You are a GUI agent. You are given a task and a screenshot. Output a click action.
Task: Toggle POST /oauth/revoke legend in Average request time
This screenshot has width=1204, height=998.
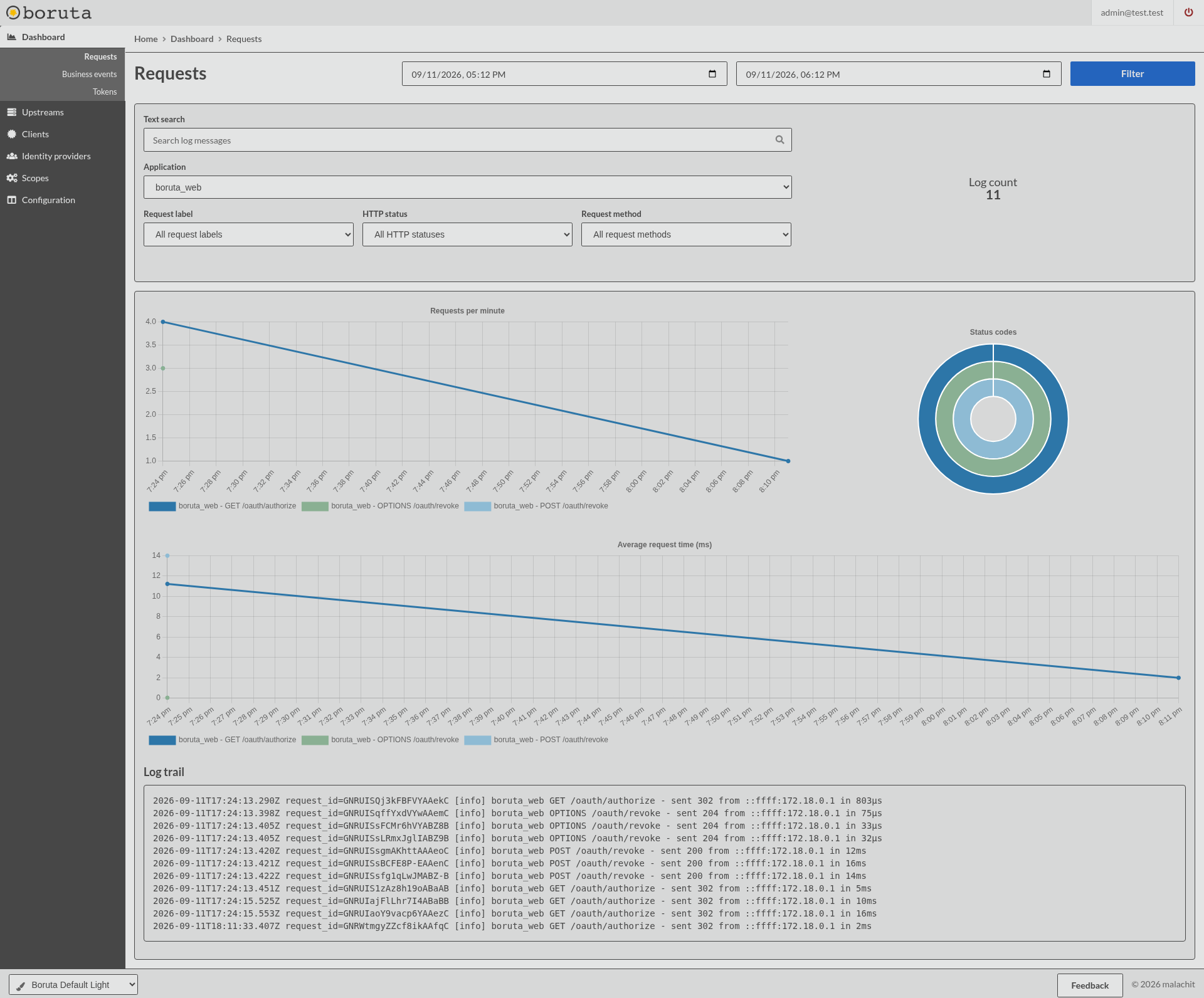536,740
